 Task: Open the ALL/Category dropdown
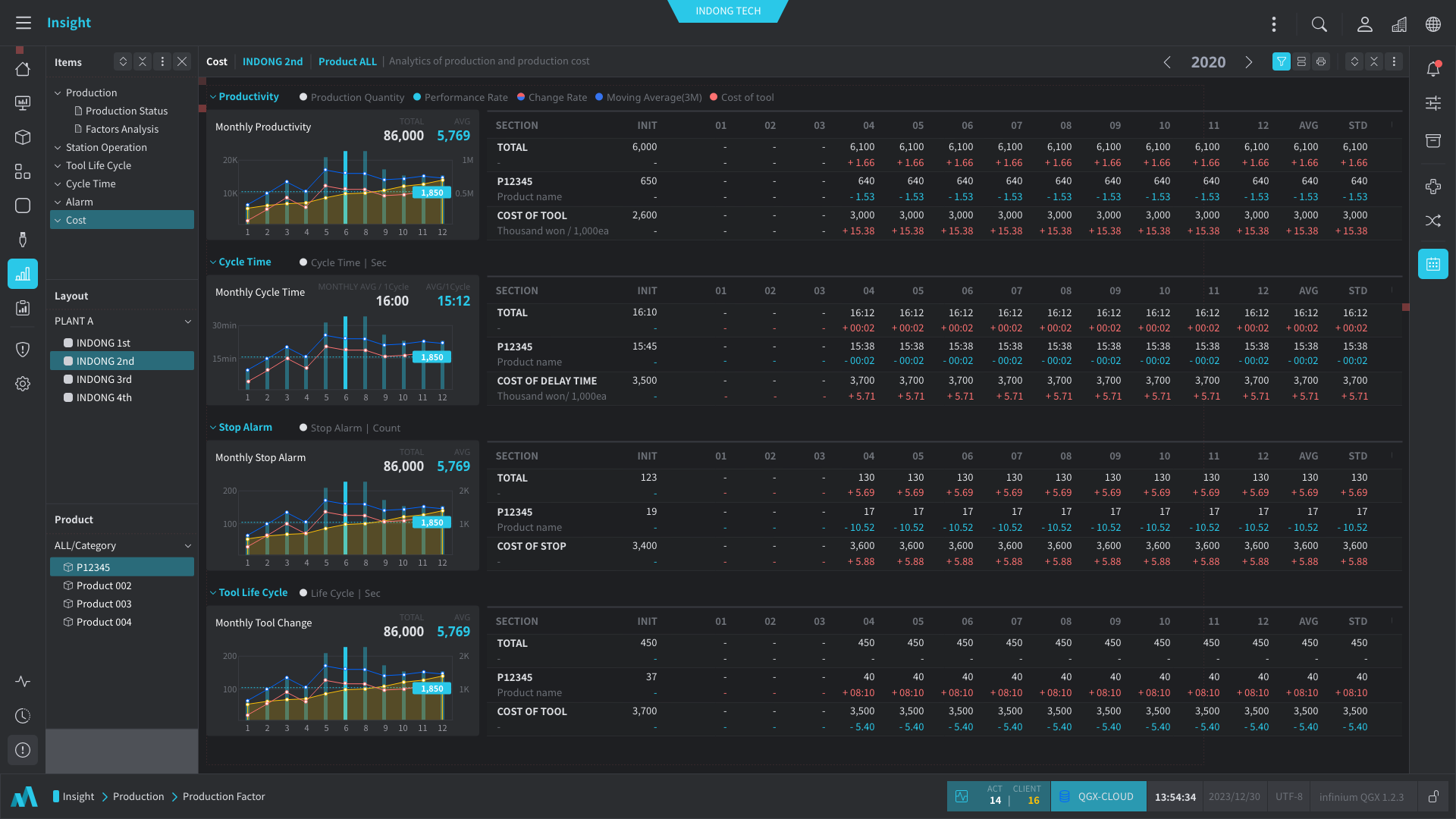[x=187, y=545]
